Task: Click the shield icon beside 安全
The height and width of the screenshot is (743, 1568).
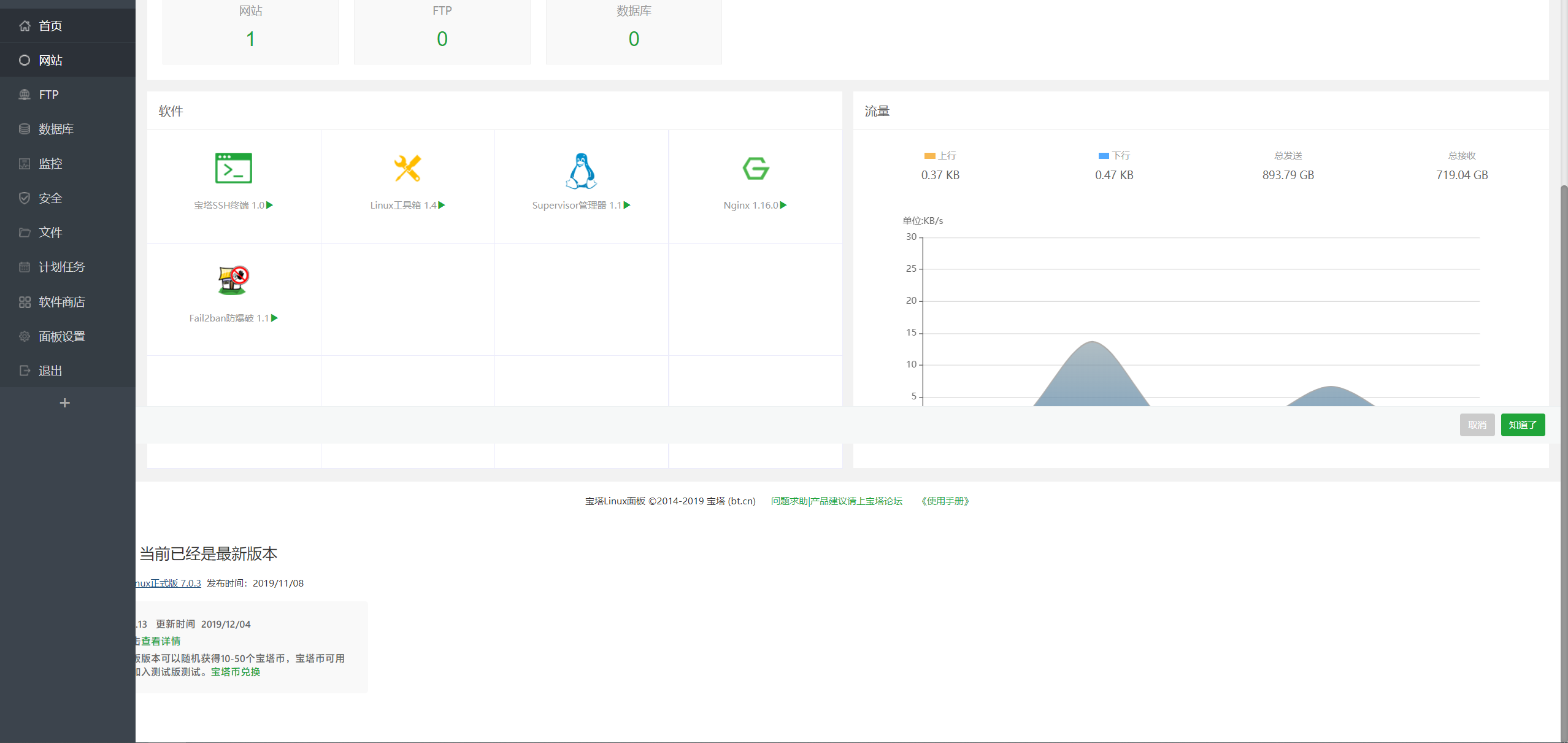Action: point(25,198)
